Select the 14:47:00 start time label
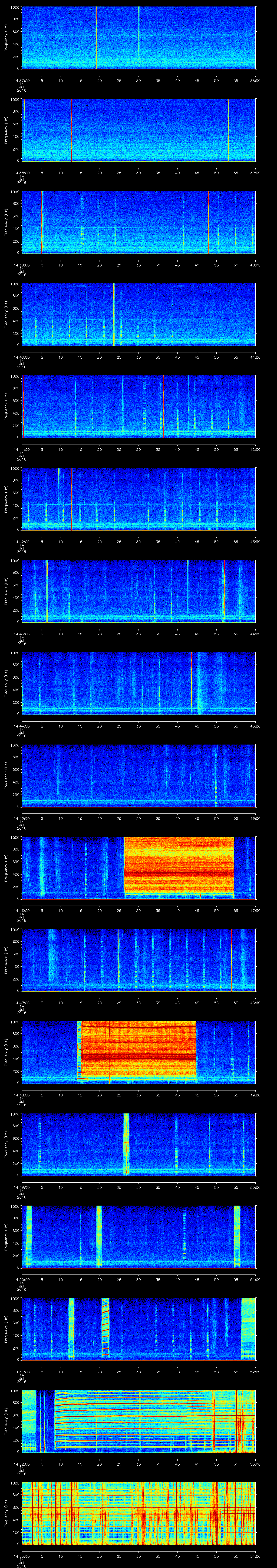This screenshot has height=1568, width=277. (22, 1003)
